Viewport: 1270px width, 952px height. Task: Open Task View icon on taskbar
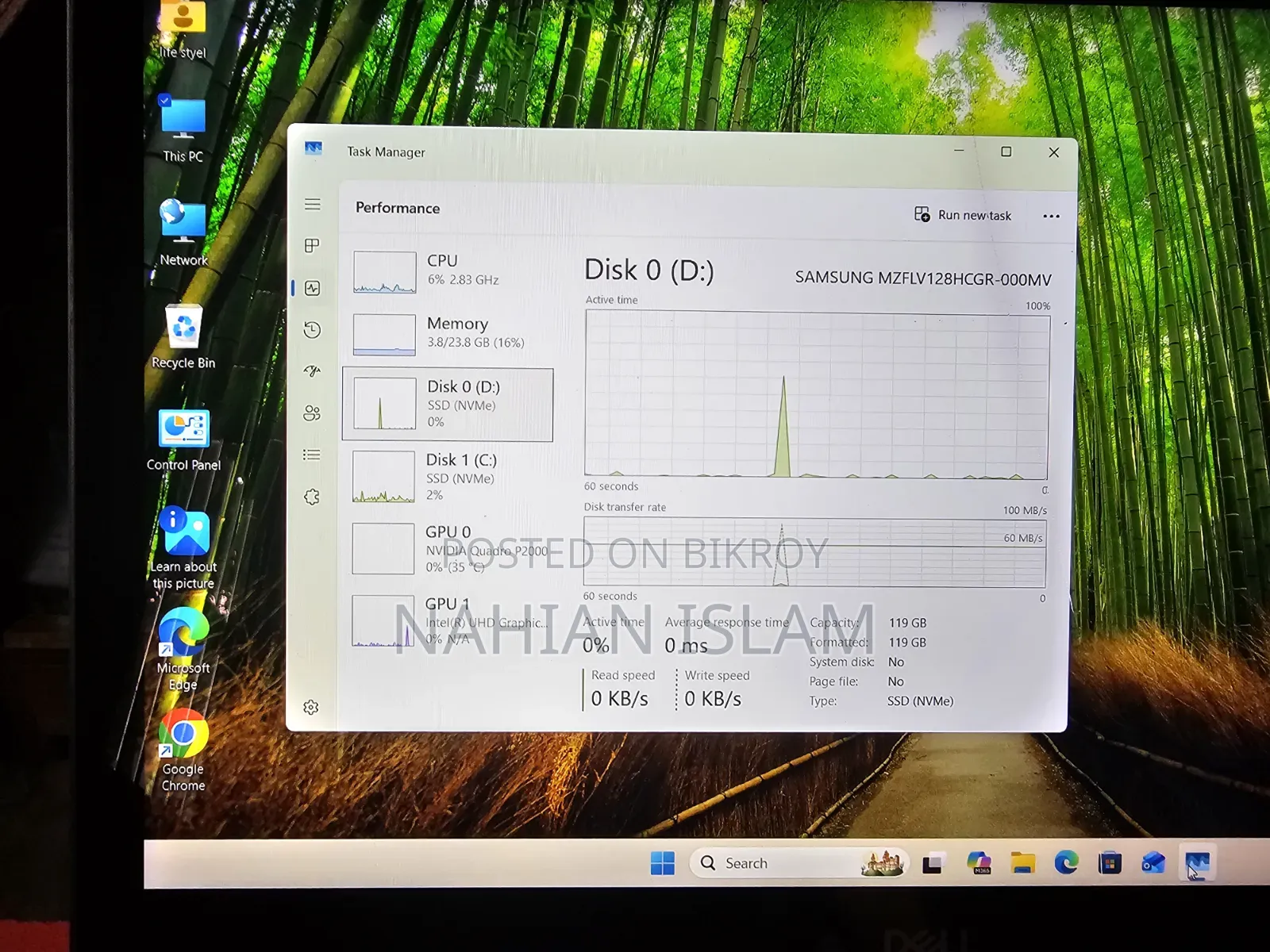coord(933,863)
